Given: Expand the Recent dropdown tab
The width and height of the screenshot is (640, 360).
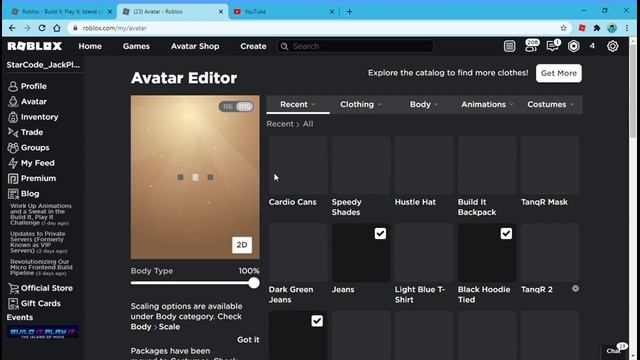Looking at the screenshot, I should (x=298, y=104).
